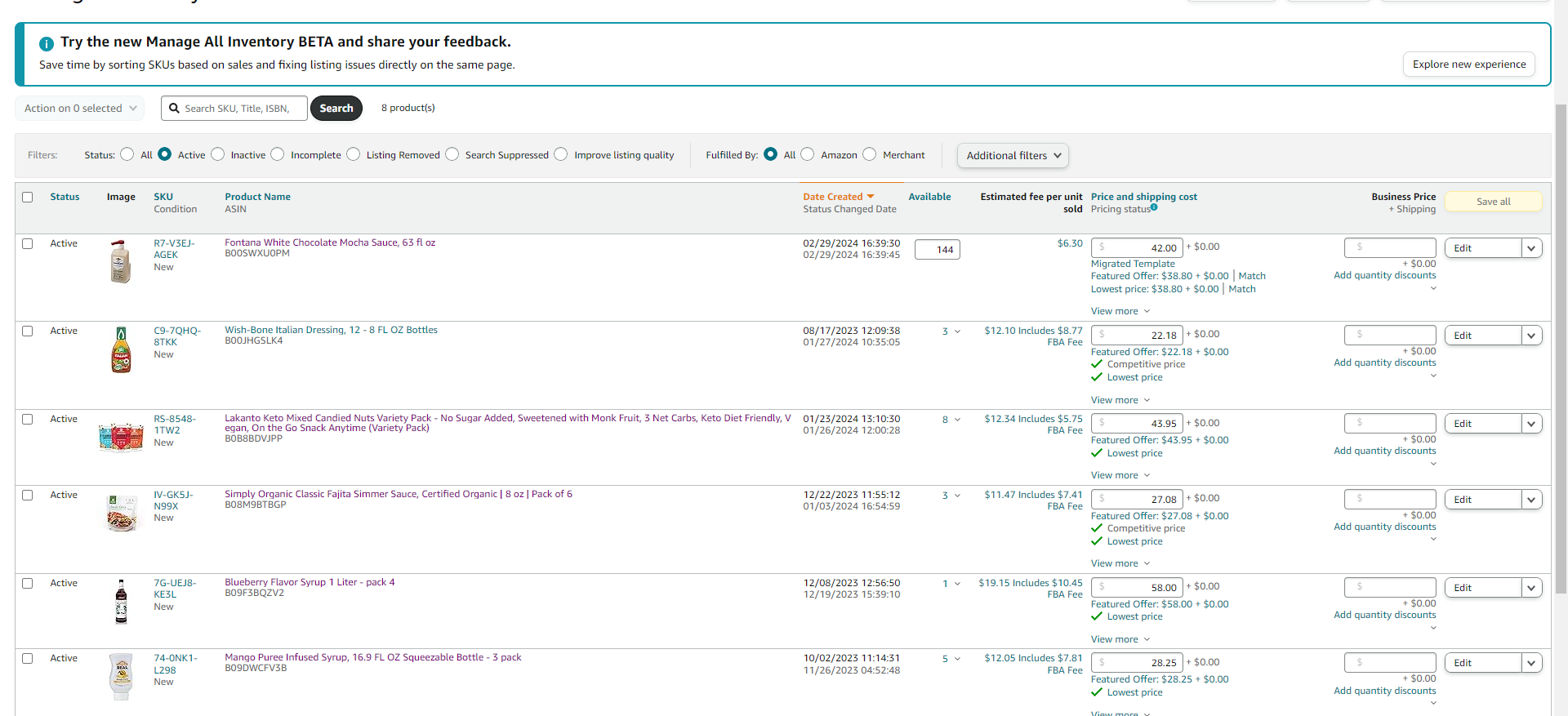Open the Edit dropdown arrow for Lakanto row
This screenshot has width=1568, height=716.
1532,424
